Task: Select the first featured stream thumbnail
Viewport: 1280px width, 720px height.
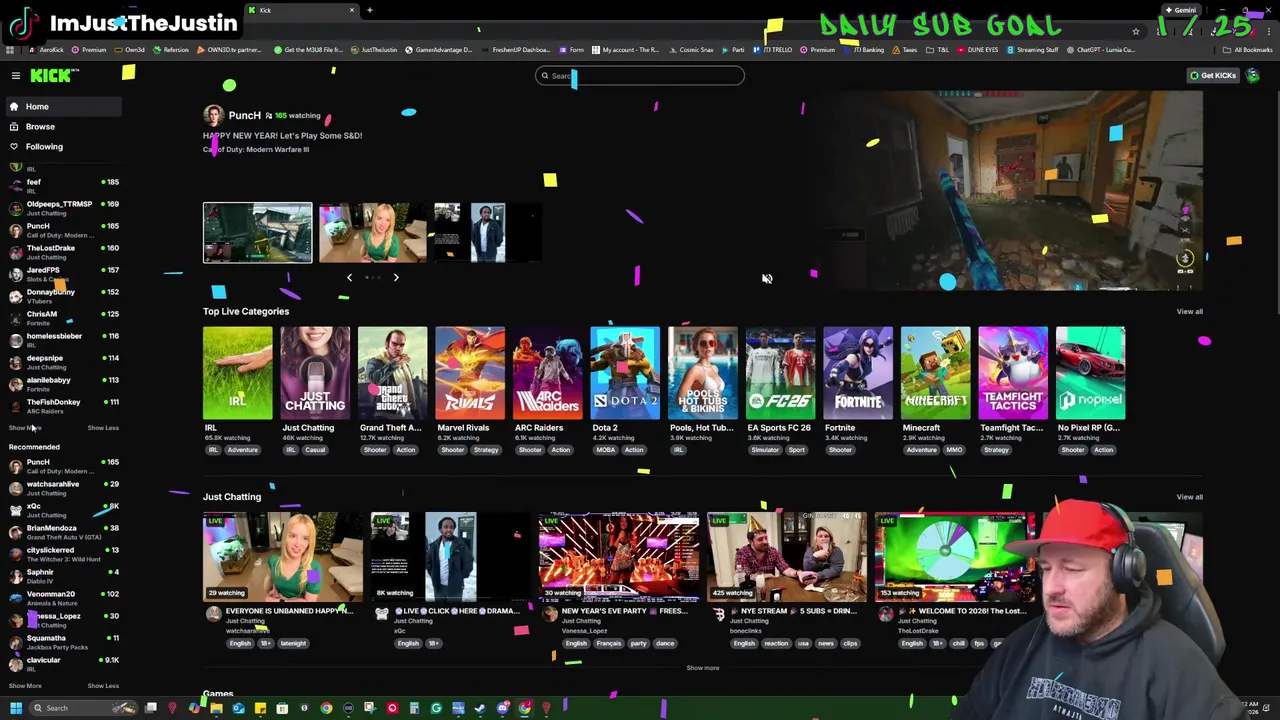Action: click(258, 233)
